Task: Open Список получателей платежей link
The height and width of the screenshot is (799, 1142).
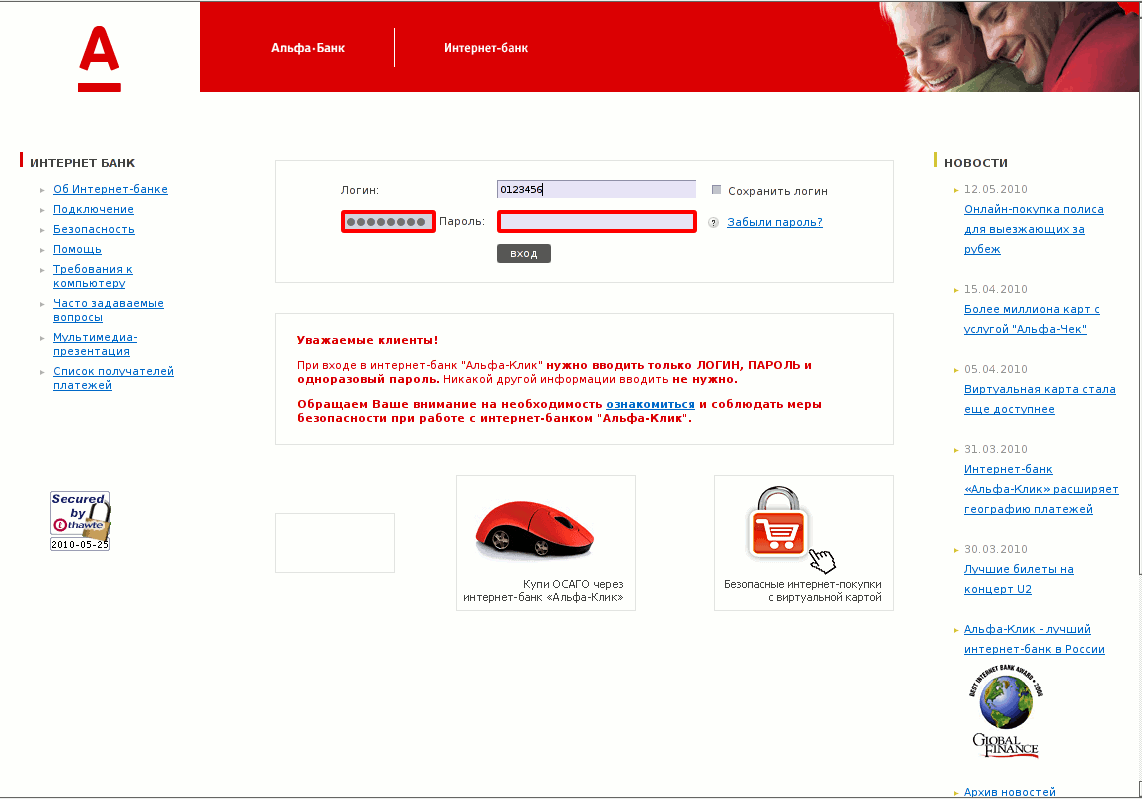Action: [x=113, y=378]
